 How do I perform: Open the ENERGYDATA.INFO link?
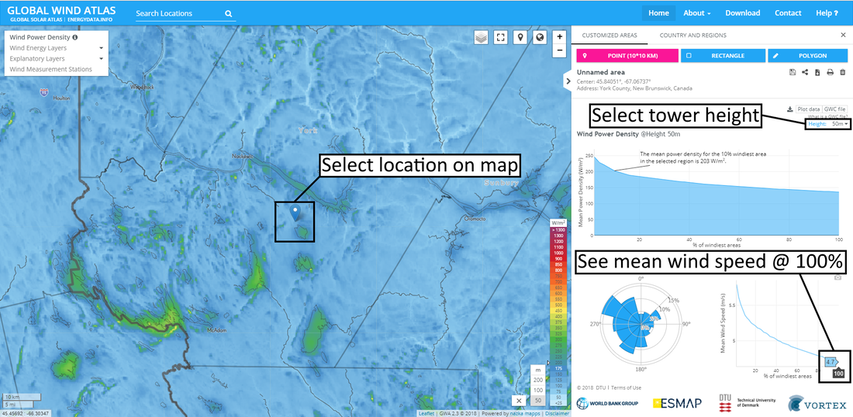click(91, 20)
